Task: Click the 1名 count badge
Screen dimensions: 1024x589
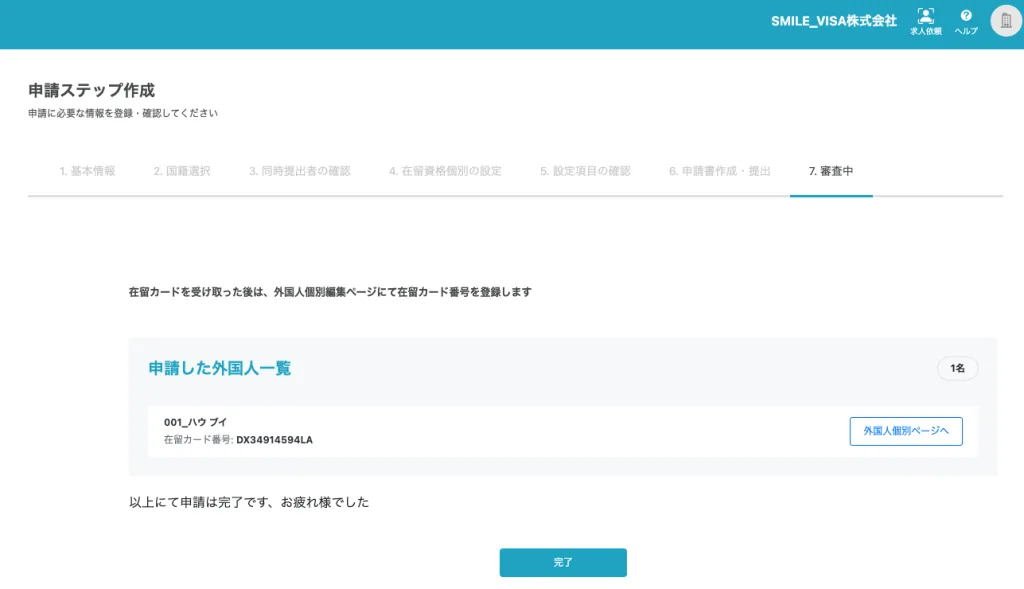Action: [x=957, y=368]
